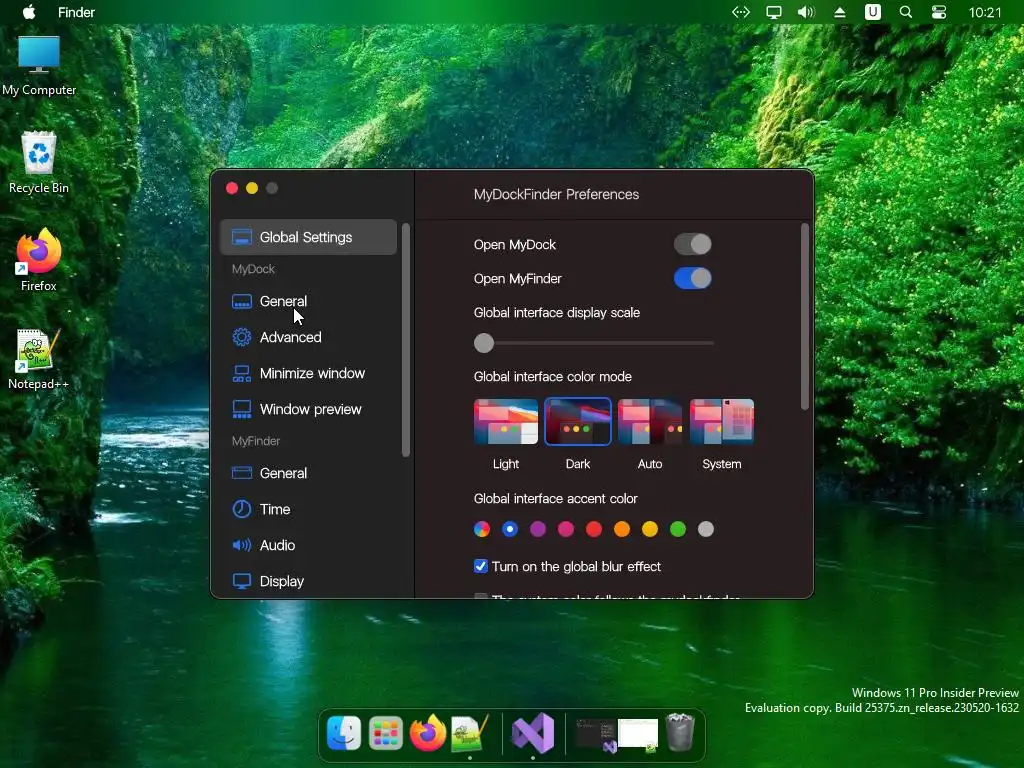Pick the yellow accent color
Screen dimensions: 1024x768
[x=650, y=529]
